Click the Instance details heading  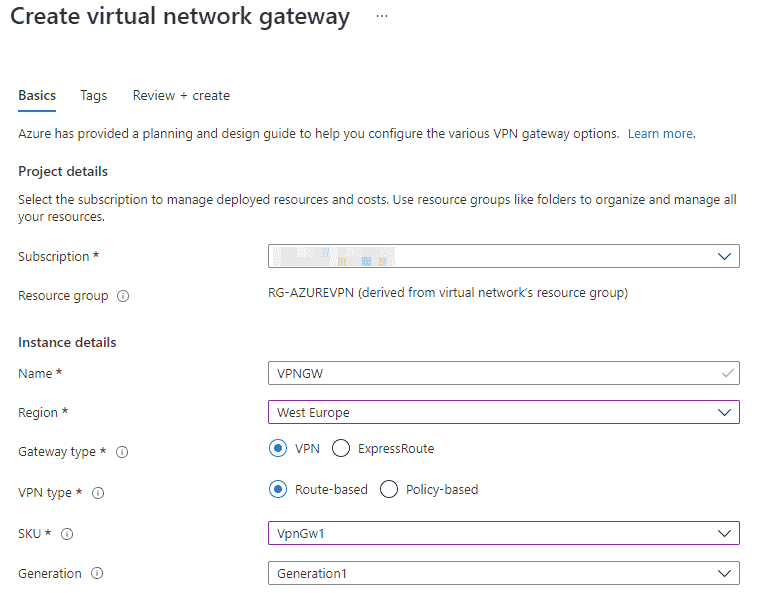[67, 342]
